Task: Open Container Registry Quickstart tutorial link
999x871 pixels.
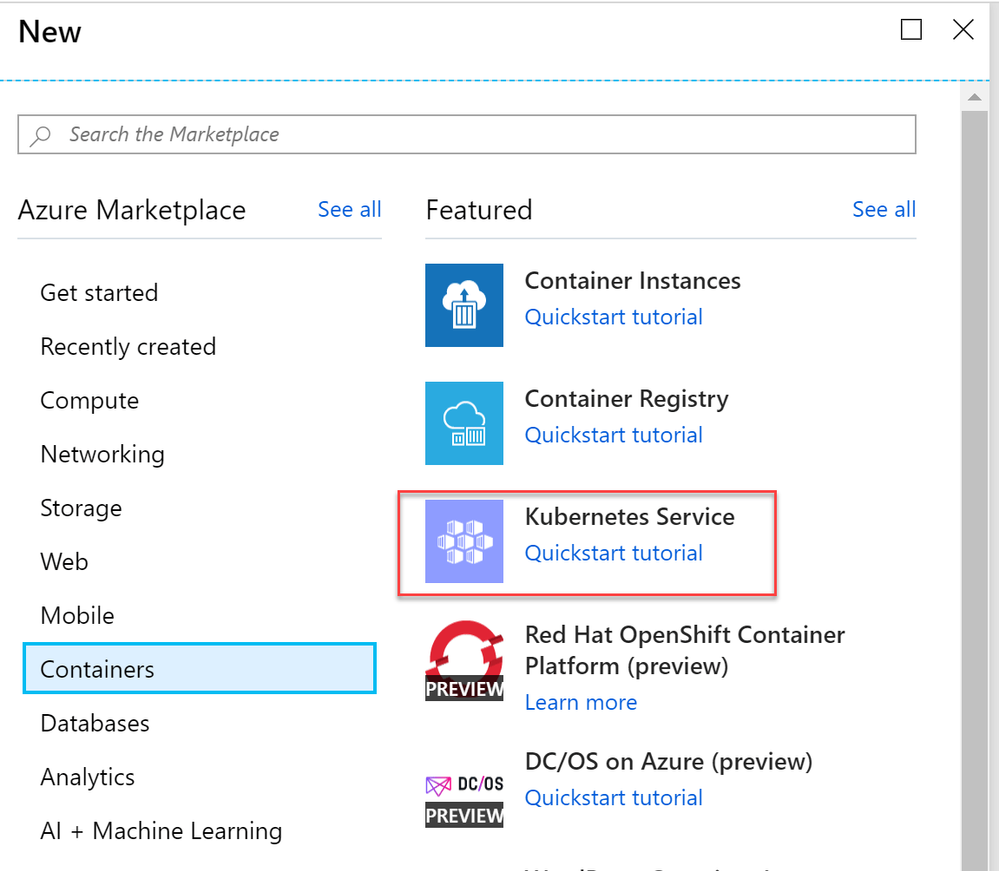Action: coord(613,435)
